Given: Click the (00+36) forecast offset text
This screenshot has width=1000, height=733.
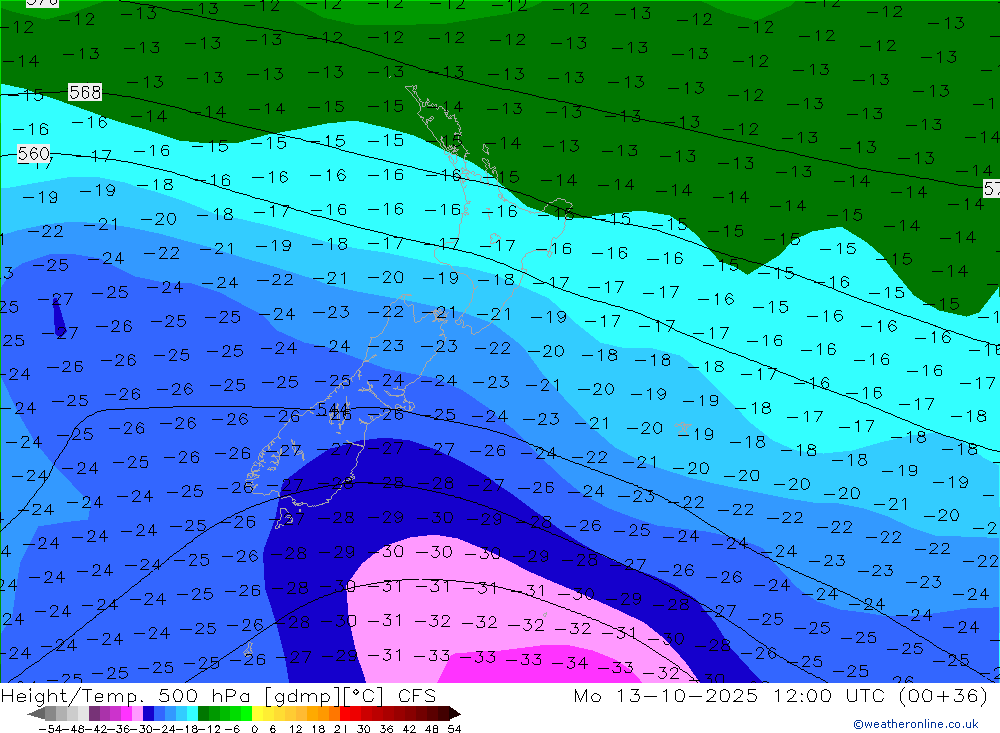Looking at the screenshot, I should point(943,695).
